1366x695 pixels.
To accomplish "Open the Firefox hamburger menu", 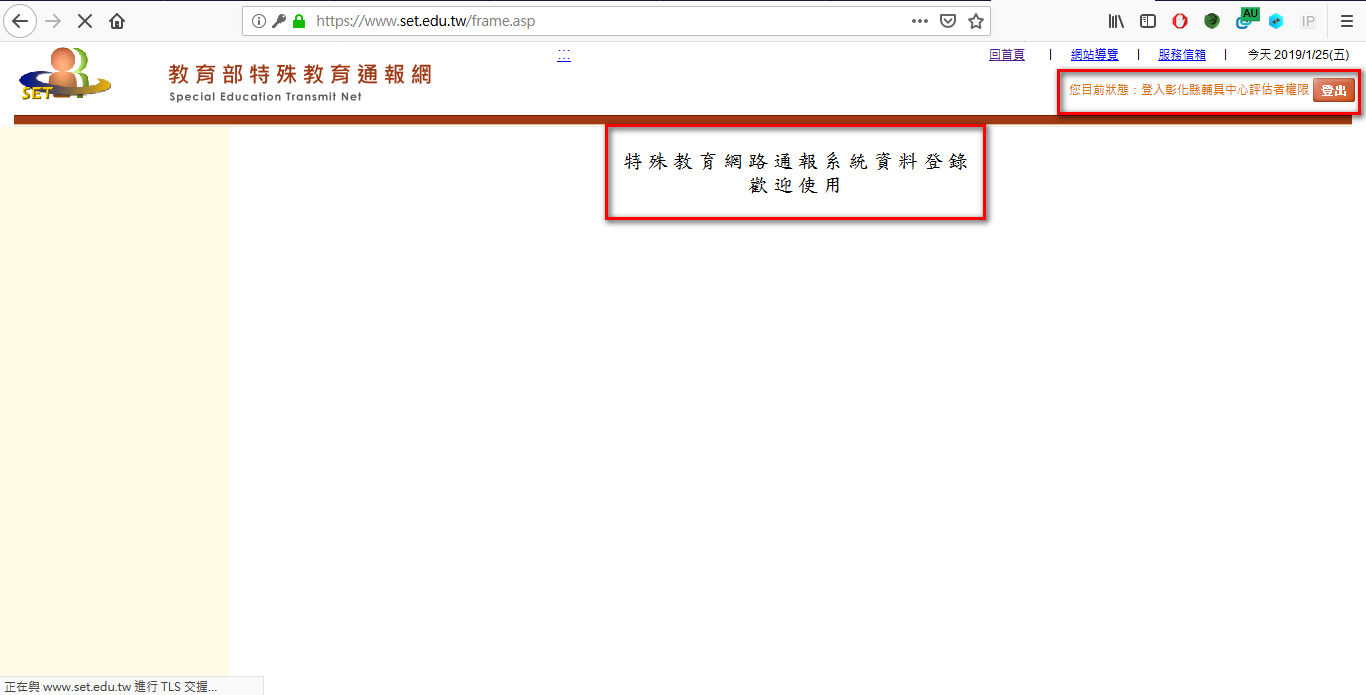I will click(1346, 20).
